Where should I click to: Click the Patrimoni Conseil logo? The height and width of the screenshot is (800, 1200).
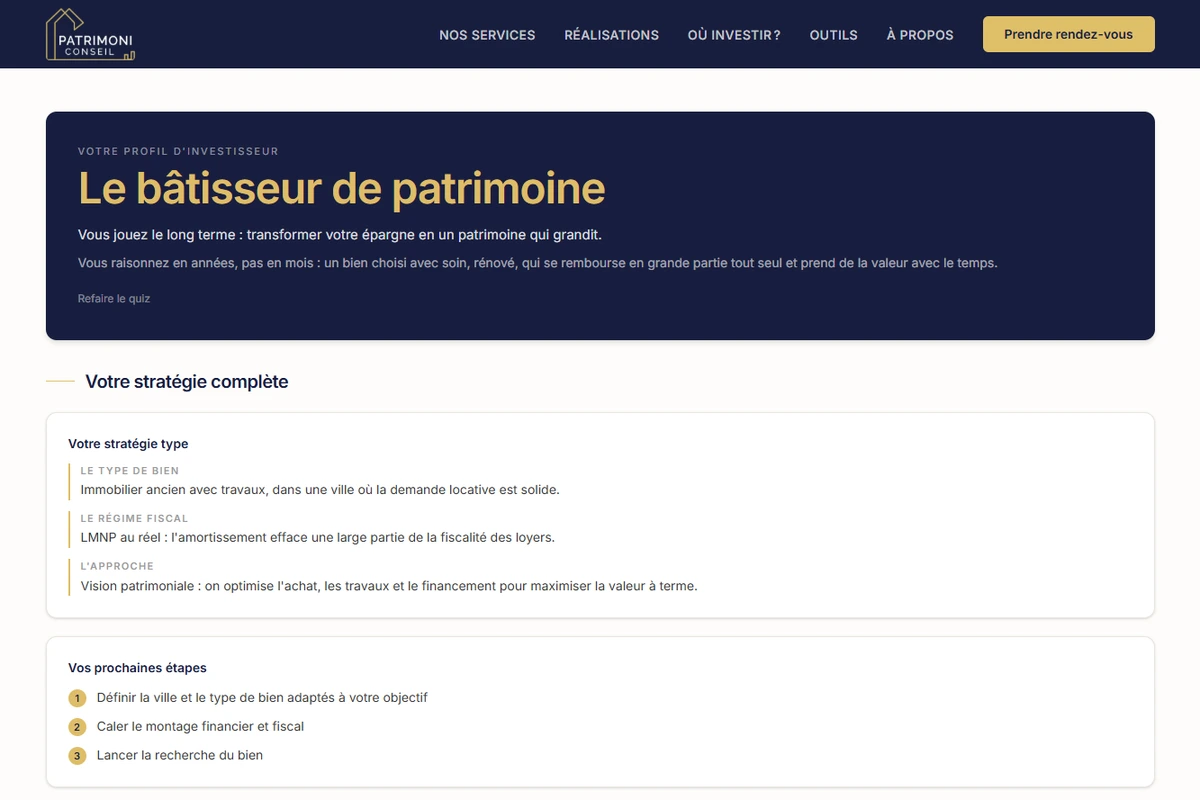pyautogui.click(x=90, y=35)
